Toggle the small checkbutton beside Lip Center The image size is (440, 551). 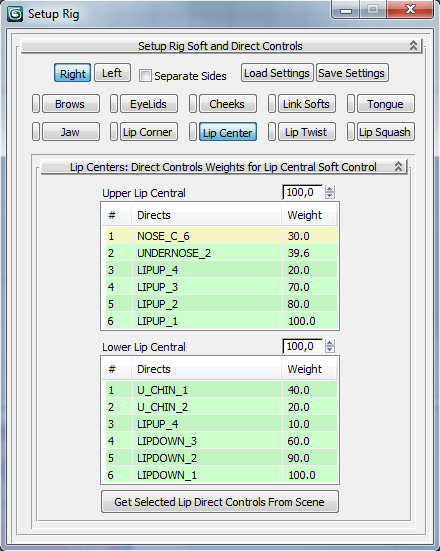click(x=193, y=132)
